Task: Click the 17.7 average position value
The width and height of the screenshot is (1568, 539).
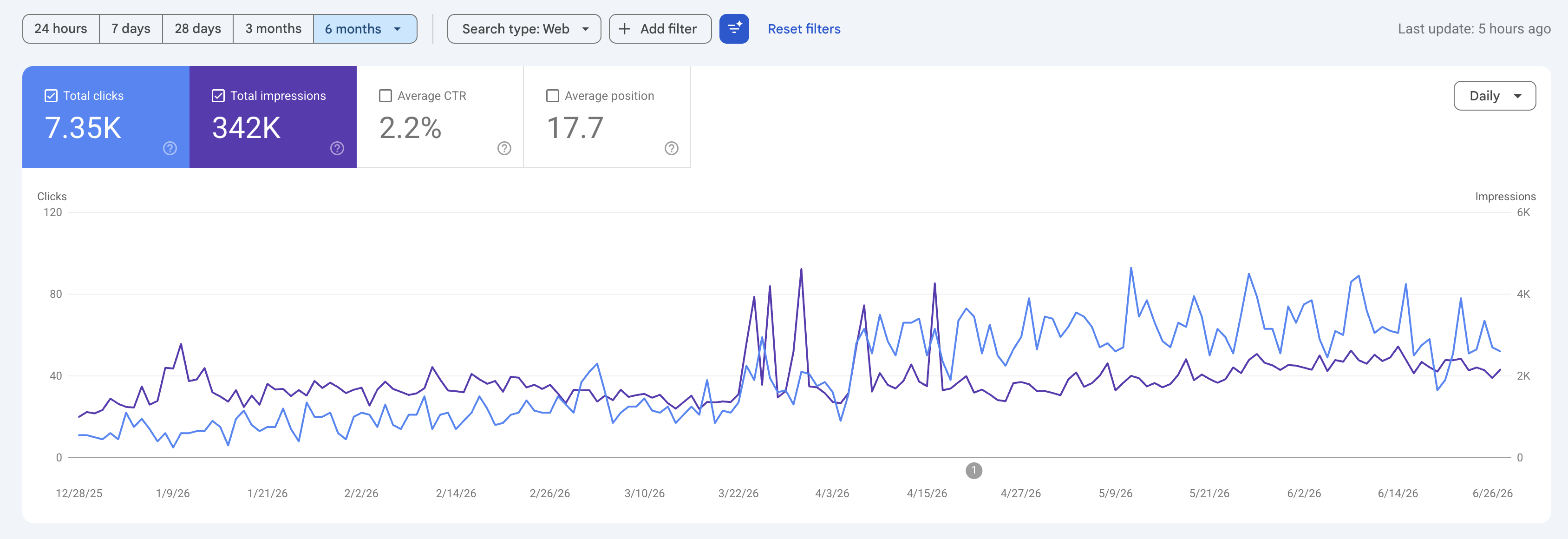Action: click(575, 128)
